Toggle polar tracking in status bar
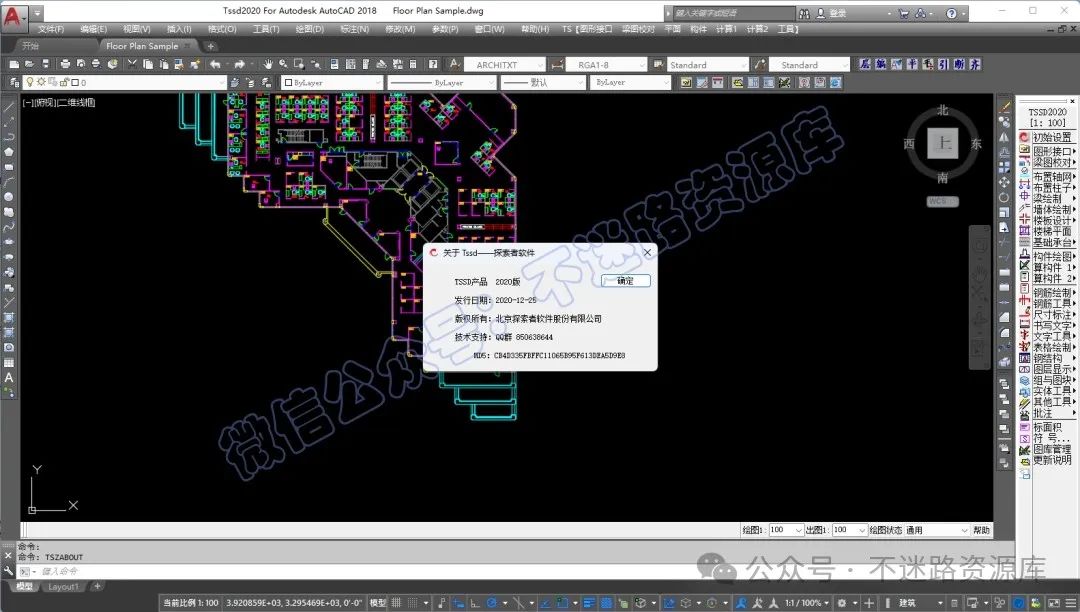 (492, 603)
